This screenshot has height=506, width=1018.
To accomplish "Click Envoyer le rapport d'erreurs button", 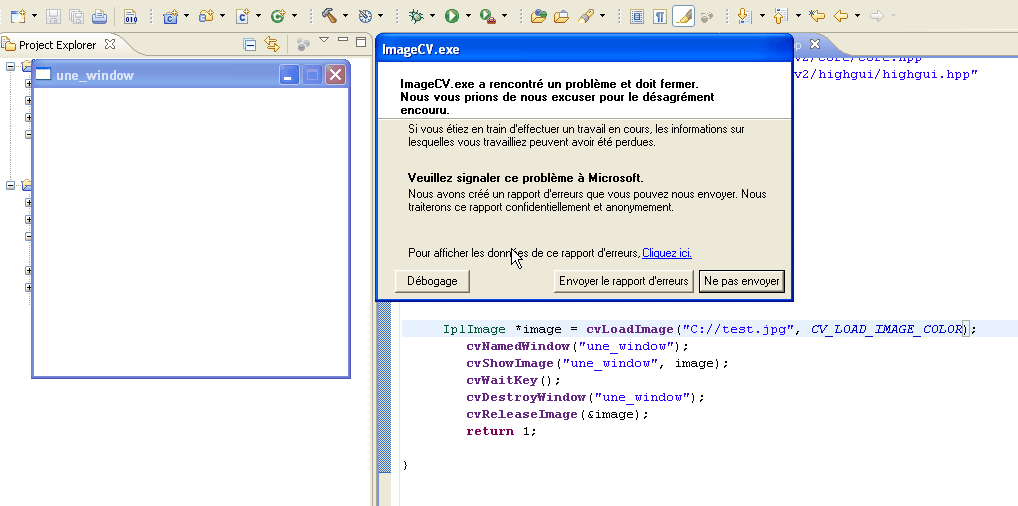I will 623,281.
